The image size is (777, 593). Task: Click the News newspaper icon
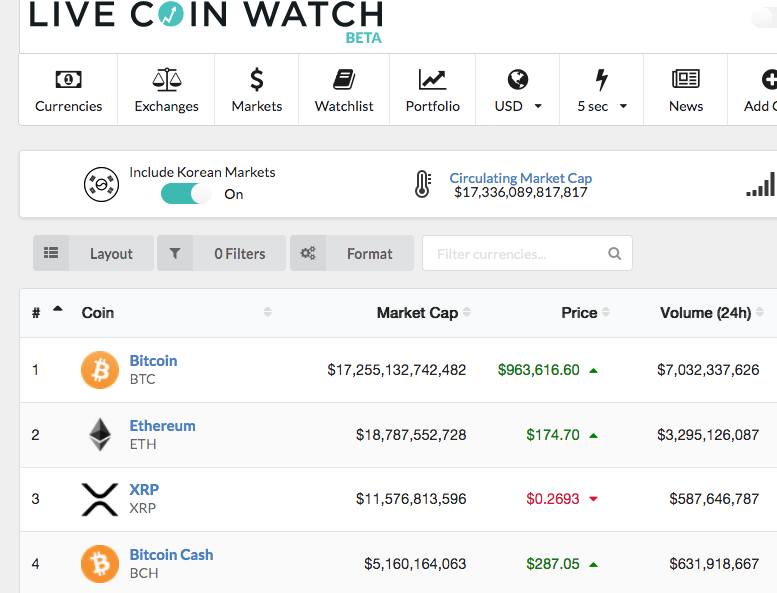[686, 79]
